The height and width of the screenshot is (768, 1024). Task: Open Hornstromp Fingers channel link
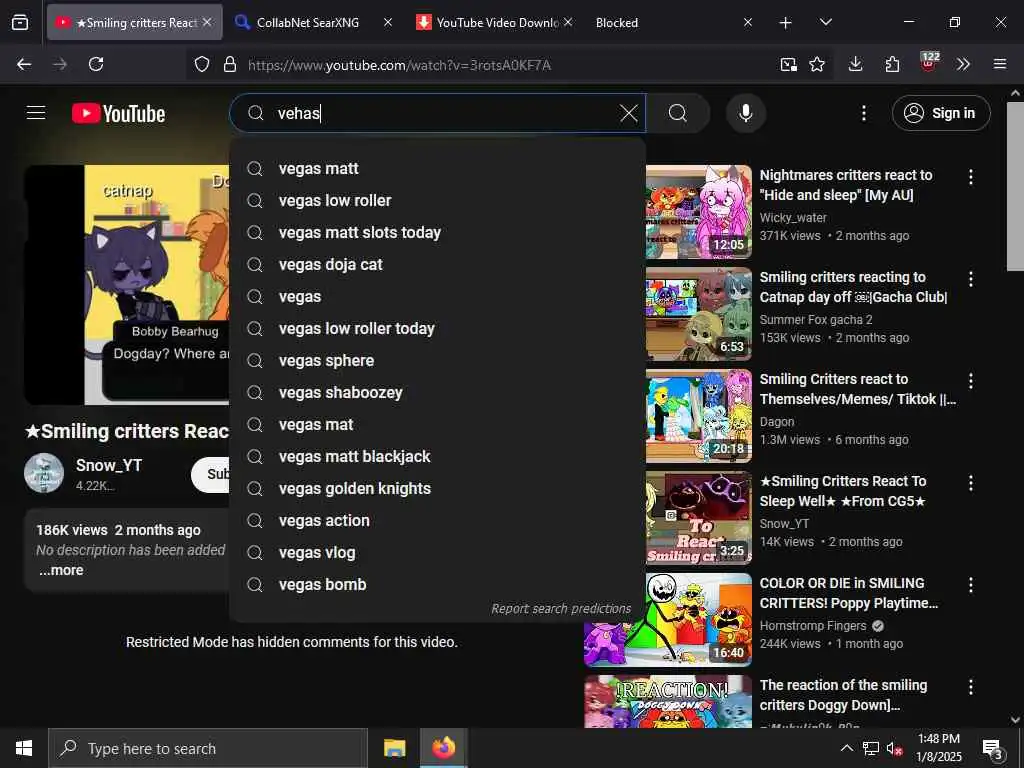812,626
